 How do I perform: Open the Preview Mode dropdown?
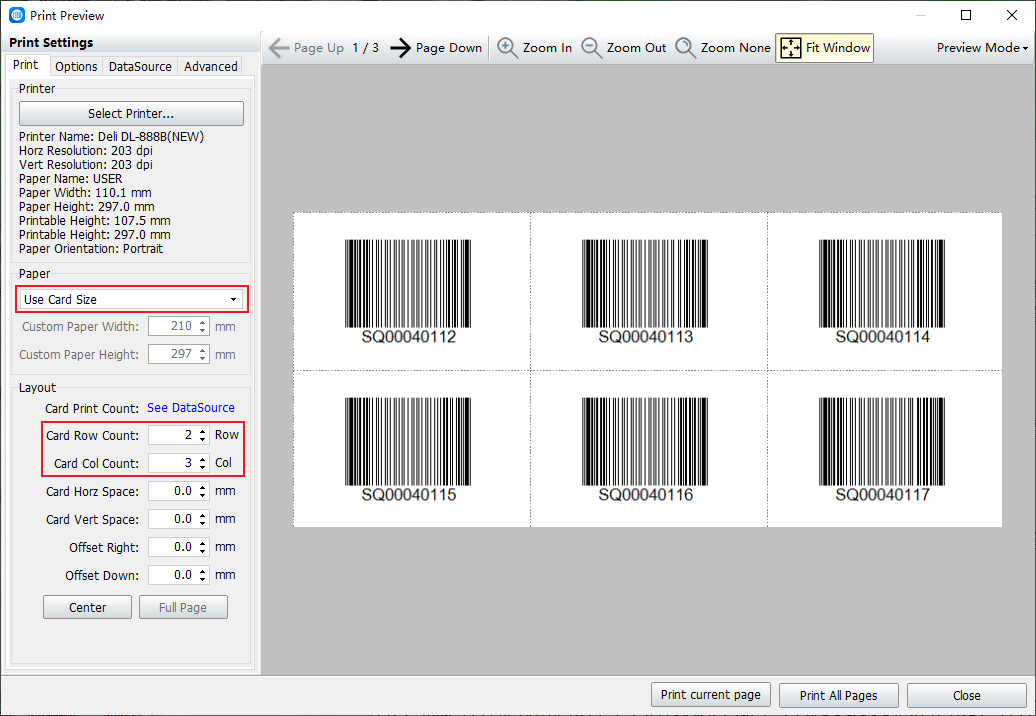[x=982, y=48]
